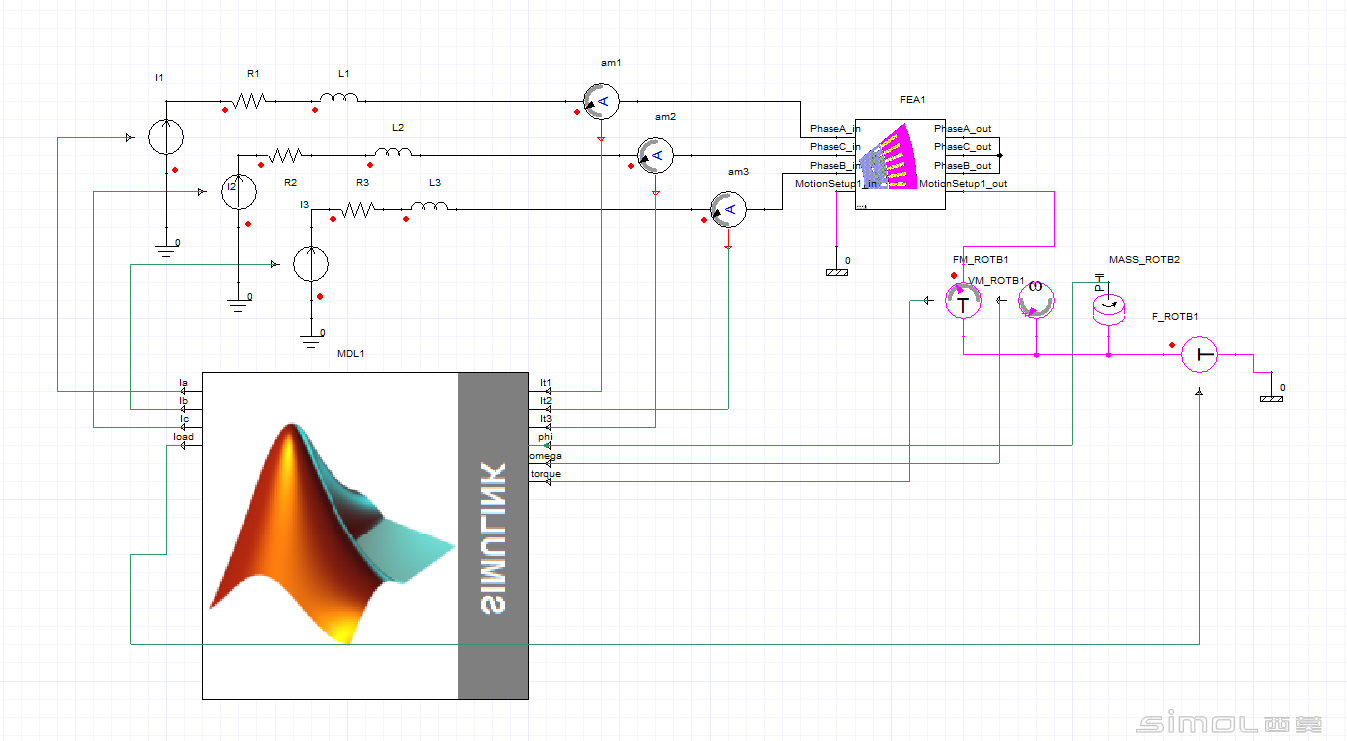Click the Ic port of MDL1
The image size is (1347, 741).
(x=184, y=419)
